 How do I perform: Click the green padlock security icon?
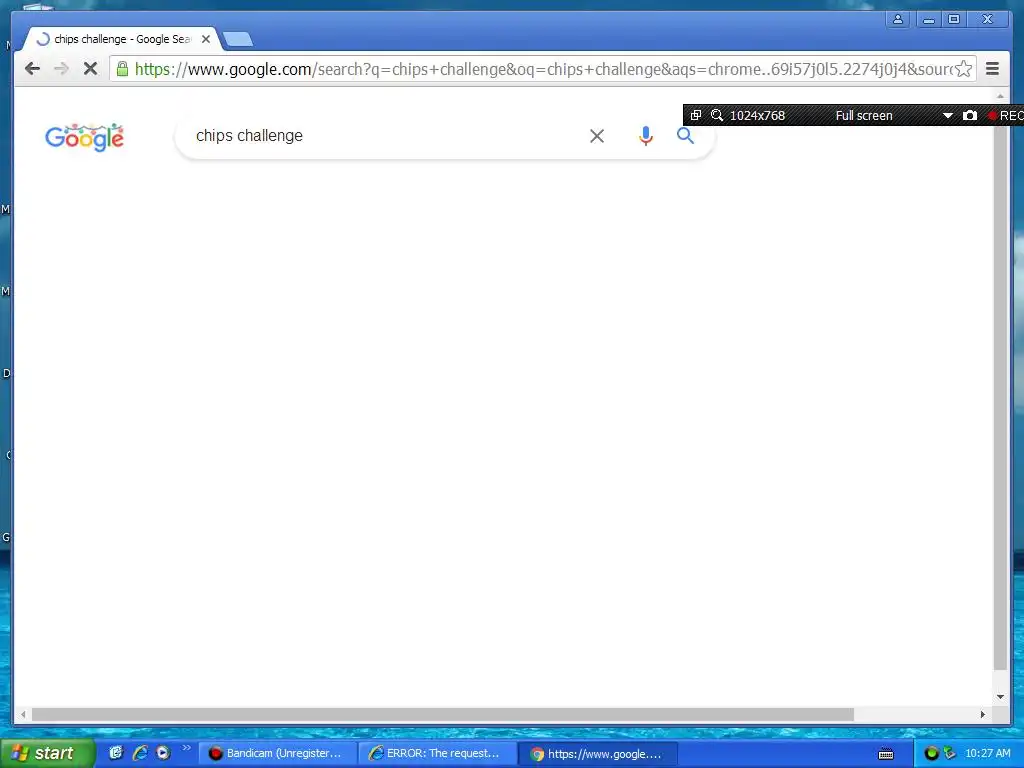coord(122,69)
